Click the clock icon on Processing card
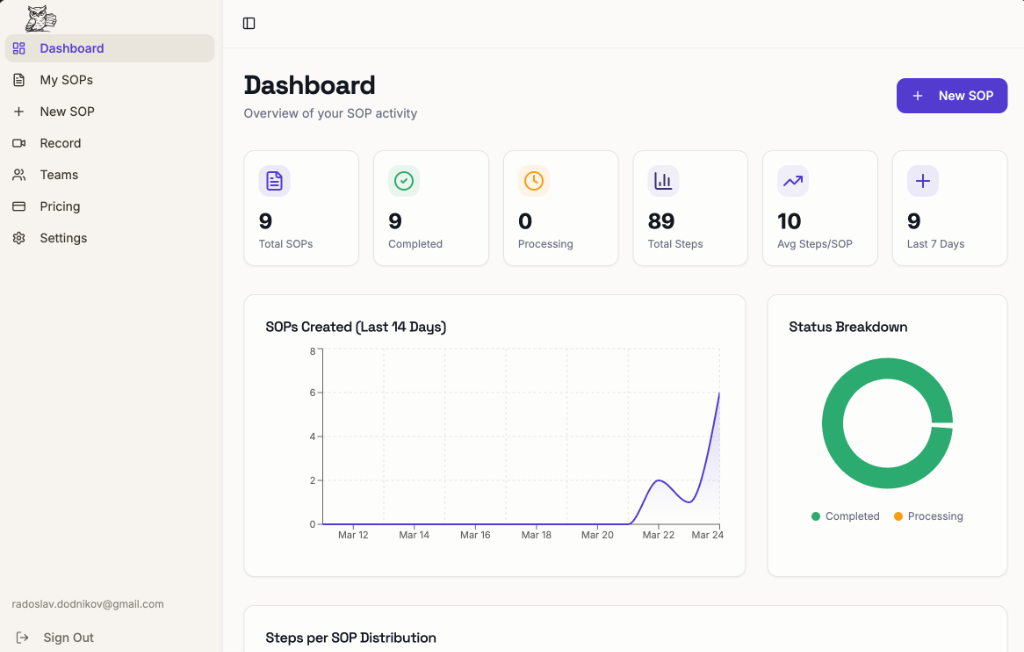The image size is (1024, 652). point(533,181)
